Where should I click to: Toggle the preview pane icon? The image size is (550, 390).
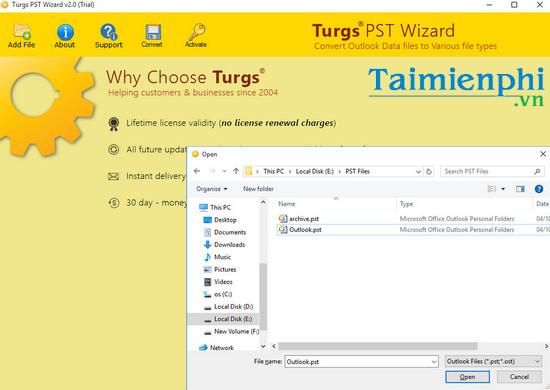click(x=520, y=189)
